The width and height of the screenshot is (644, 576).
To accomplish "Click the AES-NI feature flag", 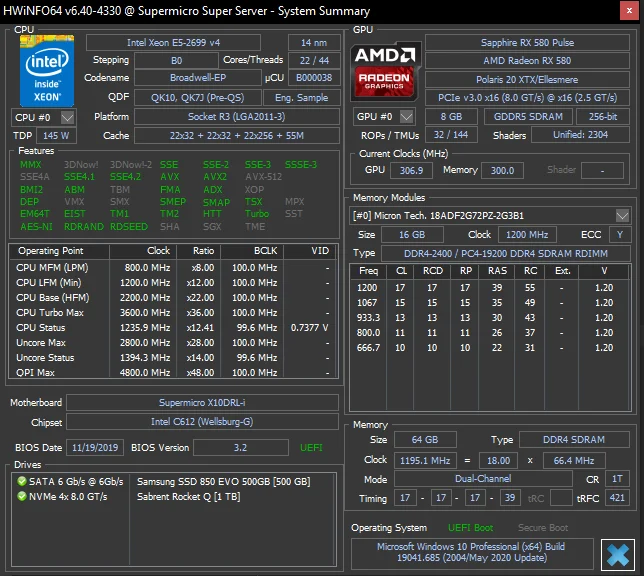I will (37, 227).
